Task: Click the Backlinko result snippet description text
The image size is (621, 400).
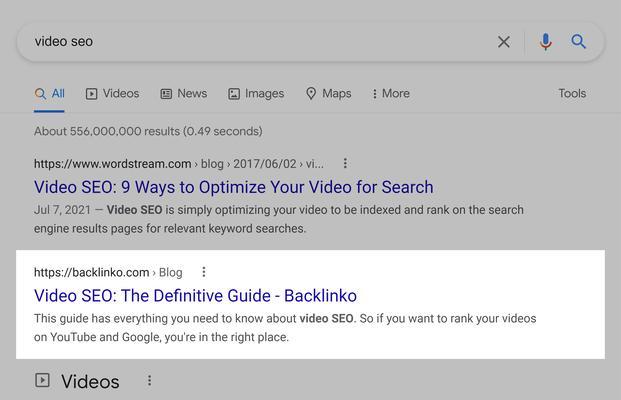Action: click(x=285, y=328)
